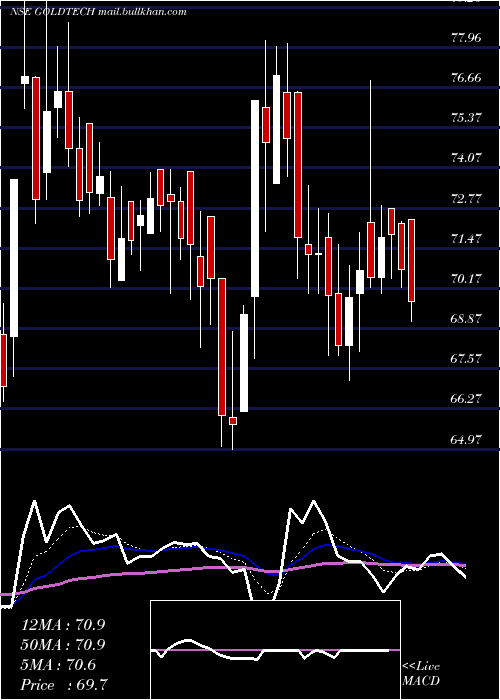This screenshot has height=700, width=500.
Task: Click the 74.07 price axis label
Action: 467,158
